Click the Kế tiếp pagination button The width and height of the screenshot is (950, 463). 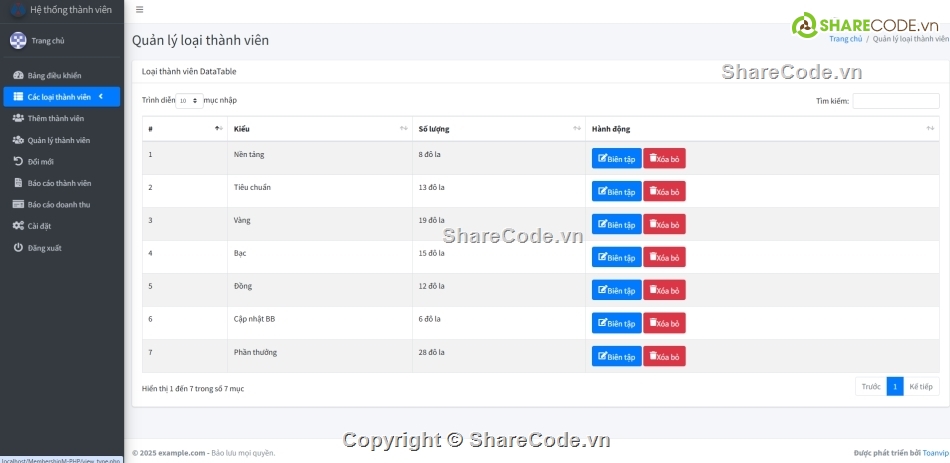click(x=921, y=387)
